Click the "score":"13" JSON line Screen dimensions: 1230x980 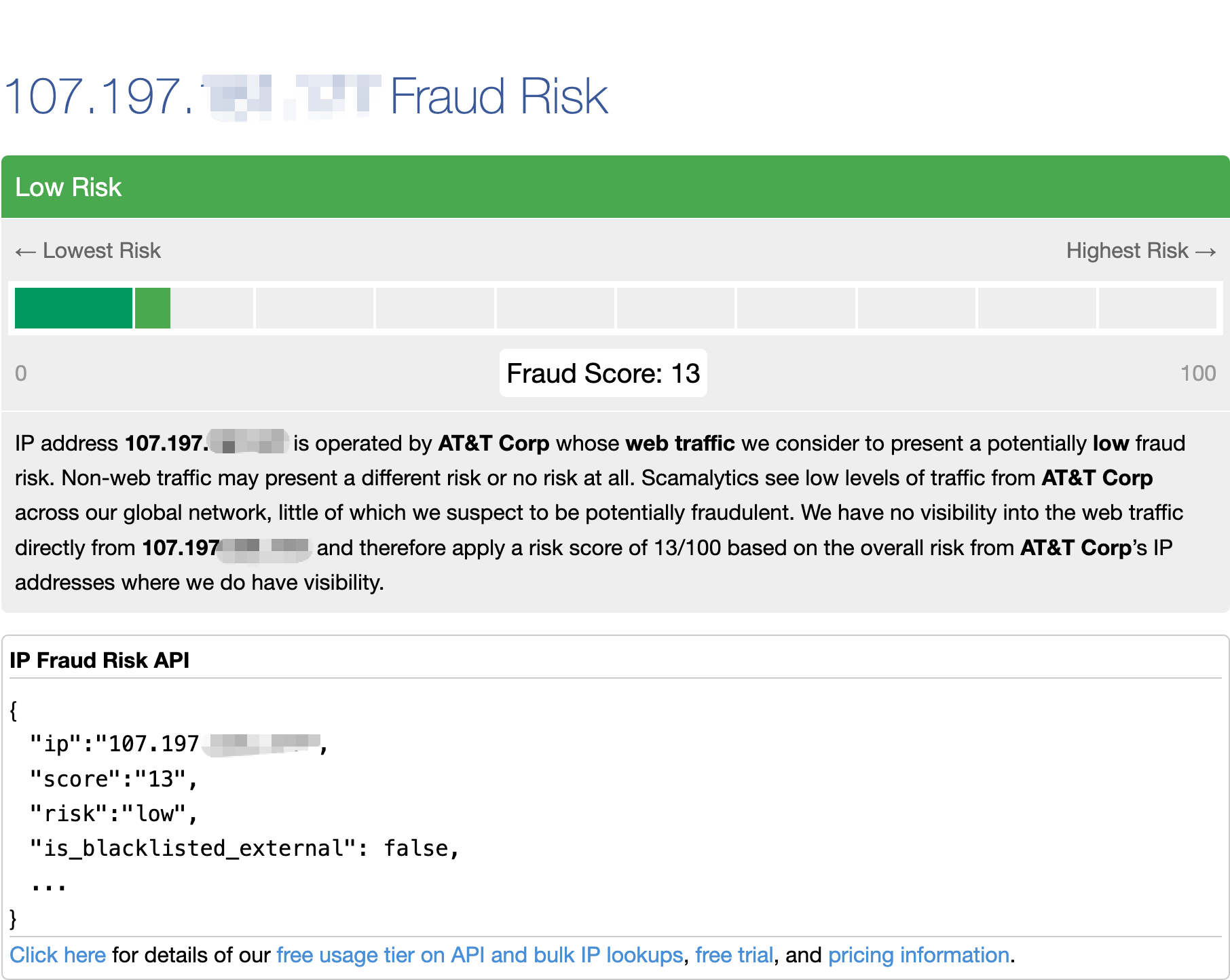(113, 779)
